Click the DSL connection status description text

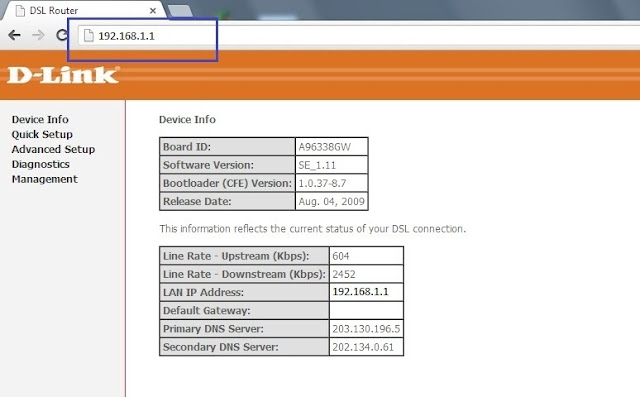click(x=313, y=229)
